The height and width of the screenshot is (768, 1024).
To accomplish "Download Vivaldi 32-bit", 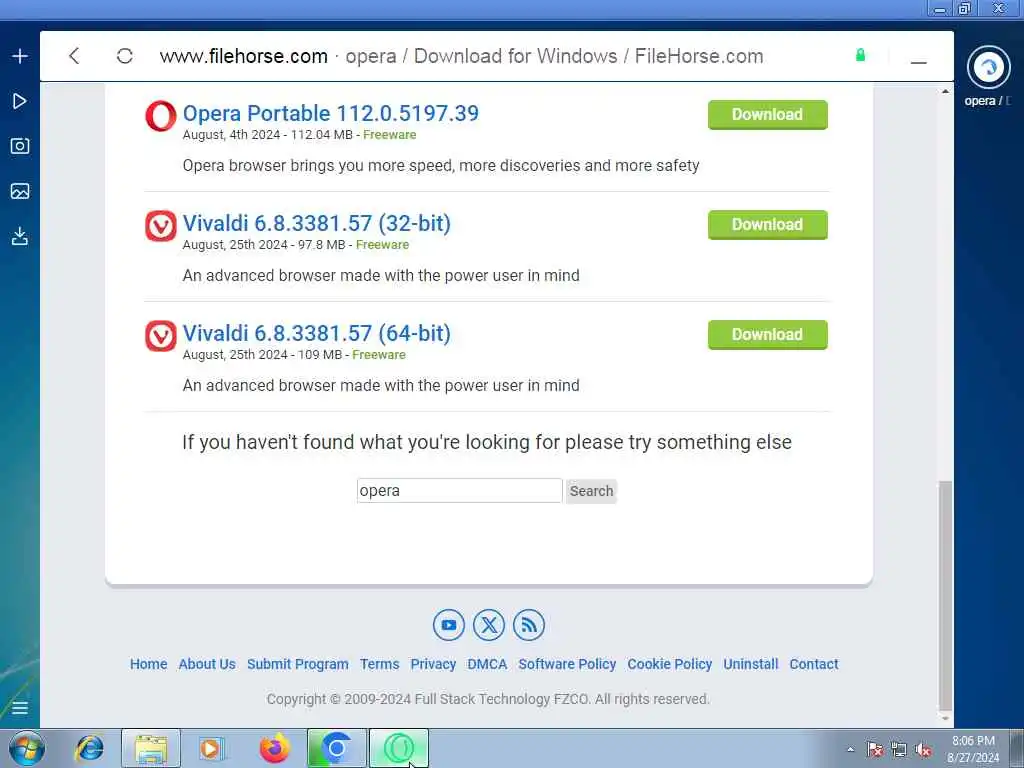I will pos(767,225).
